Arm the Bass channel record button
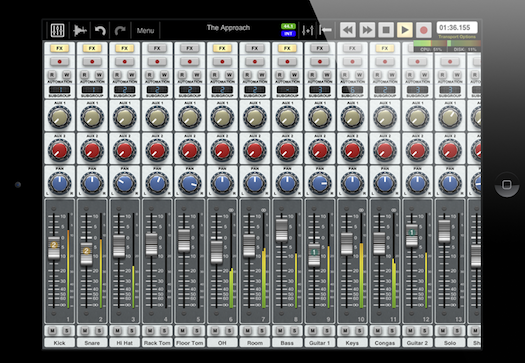This screenshot has width=525, height=363. pyautogui.click(x=287, y=62)
